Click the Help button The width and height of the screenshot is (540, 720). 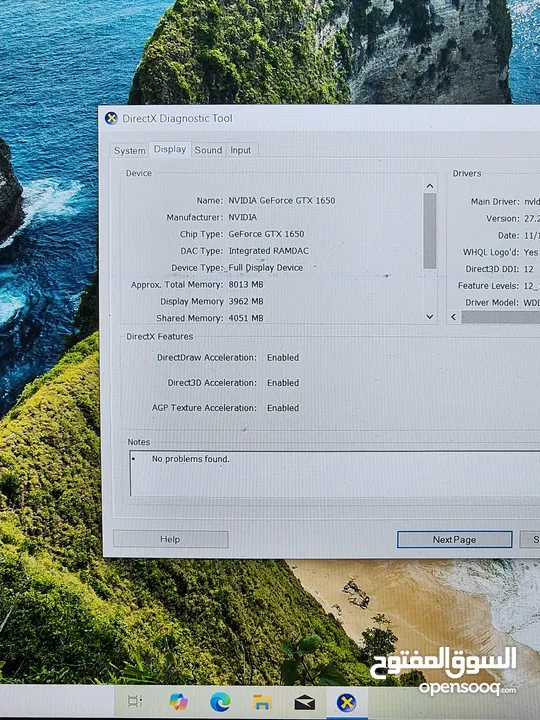[170, 539]
